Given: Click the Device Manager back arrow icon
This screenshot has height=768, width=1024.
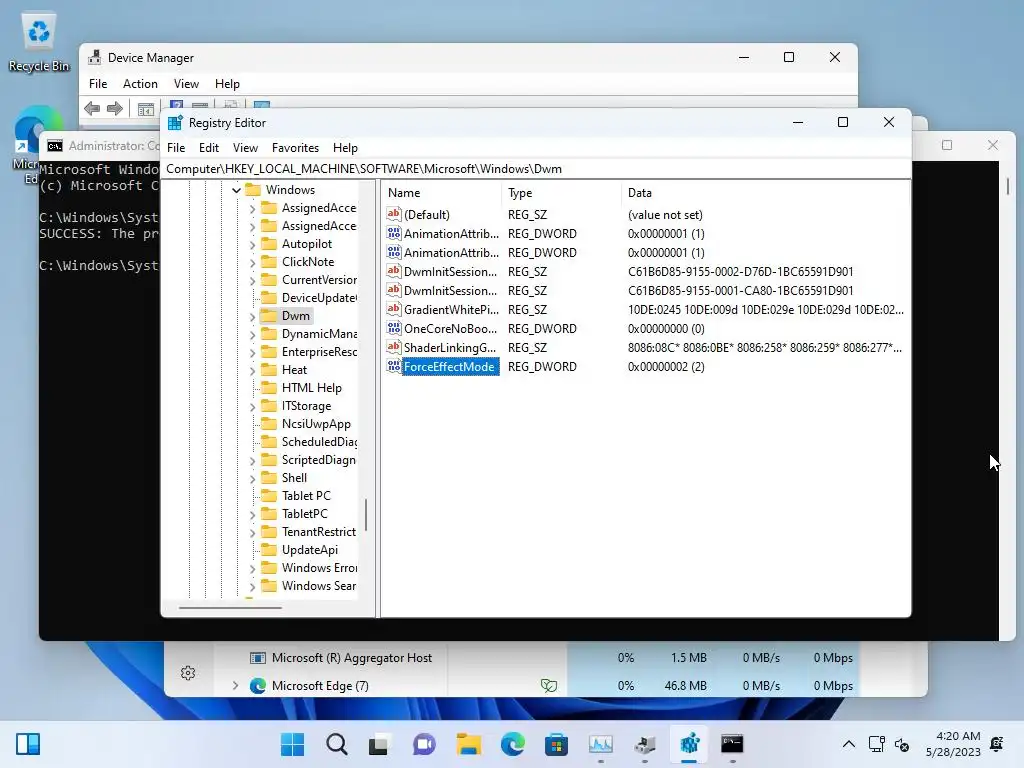Looking at the screenshot, I should tap(92, 108).
